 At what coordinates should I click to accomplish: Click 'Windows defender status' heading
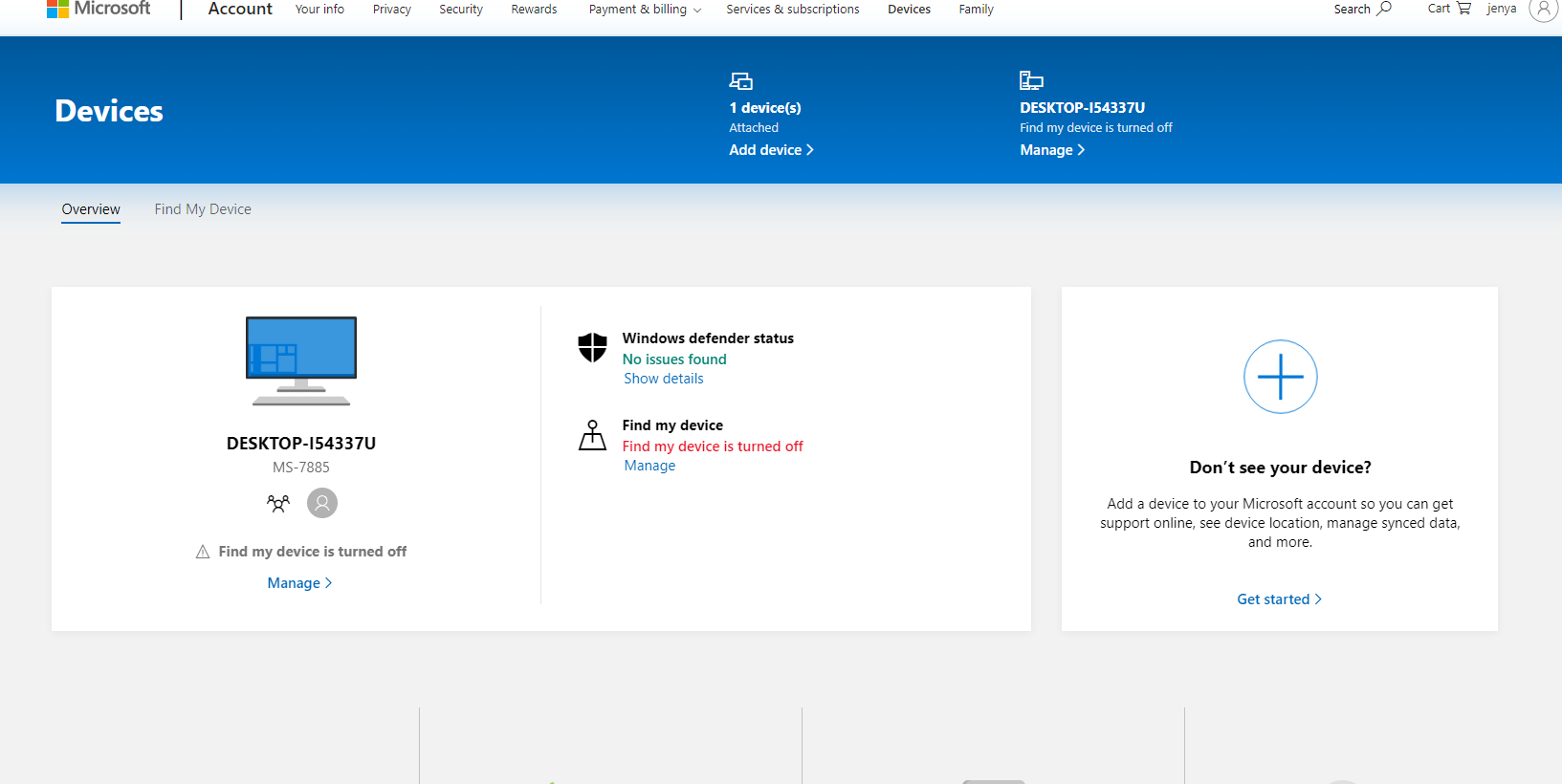coord(708,338)
